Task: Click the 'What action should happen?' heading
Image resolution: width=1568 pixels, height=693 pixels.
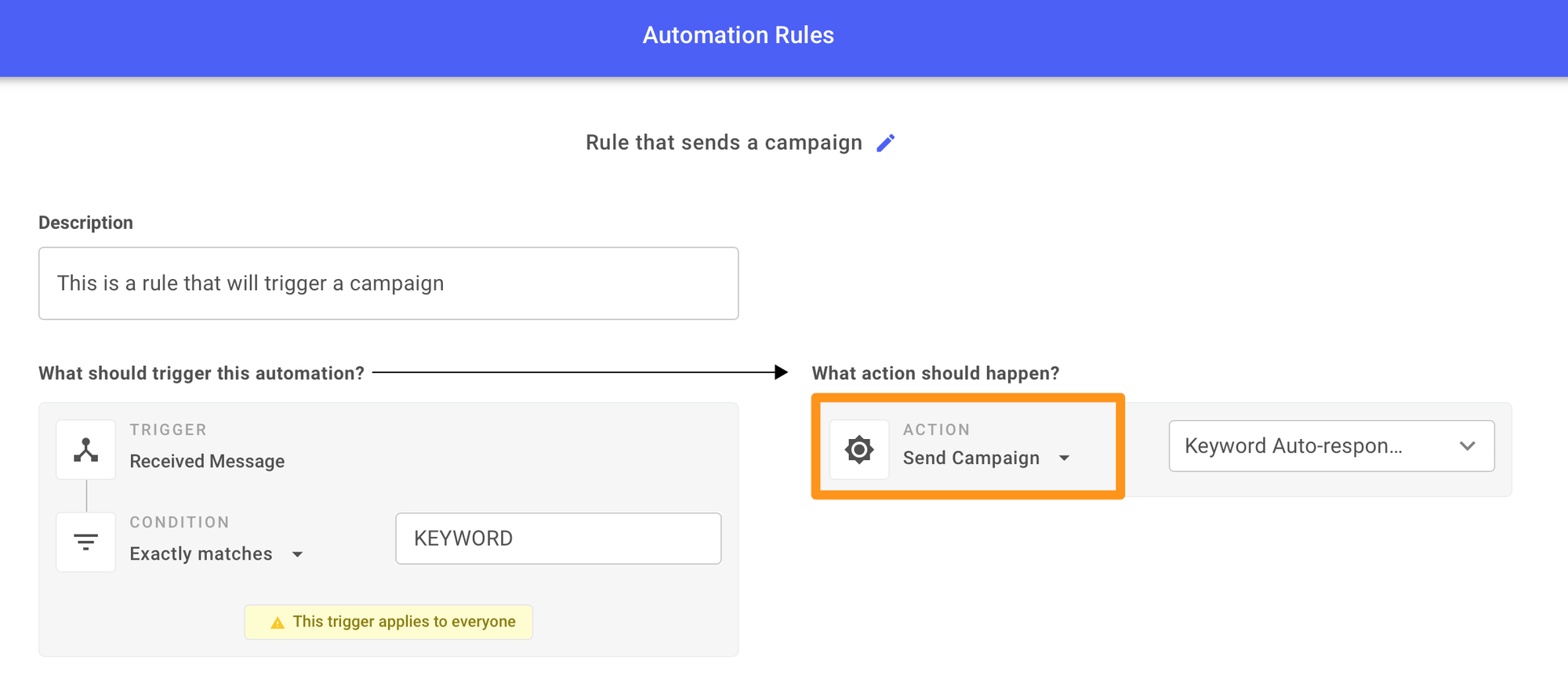Action: (x=935, y=373)
